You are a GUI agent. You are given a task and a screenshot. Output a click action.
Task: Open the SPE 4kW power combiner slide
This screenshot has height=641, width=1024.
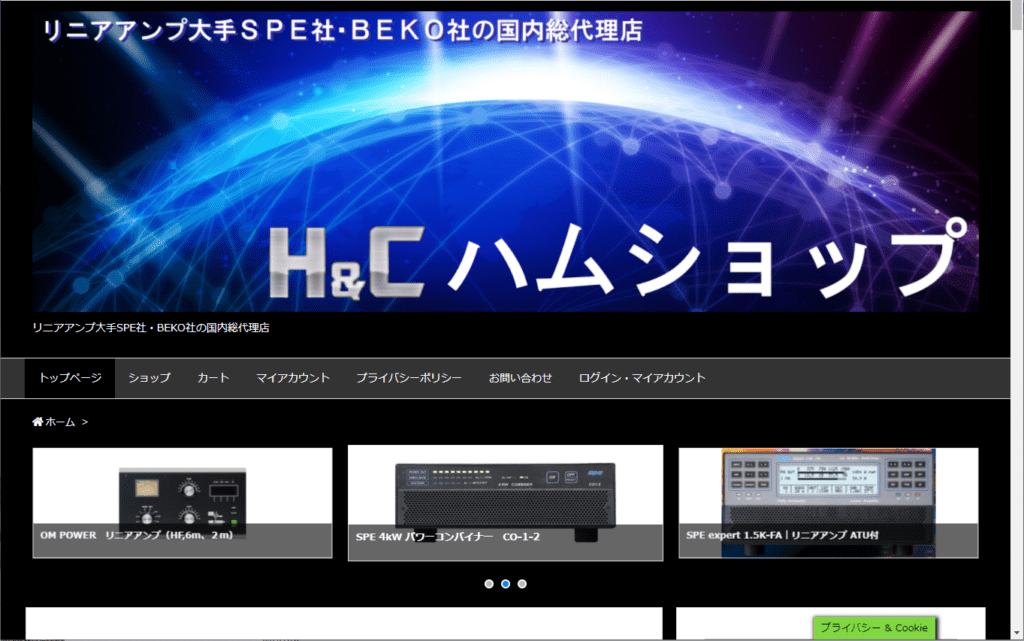click(x=505, y=503)
